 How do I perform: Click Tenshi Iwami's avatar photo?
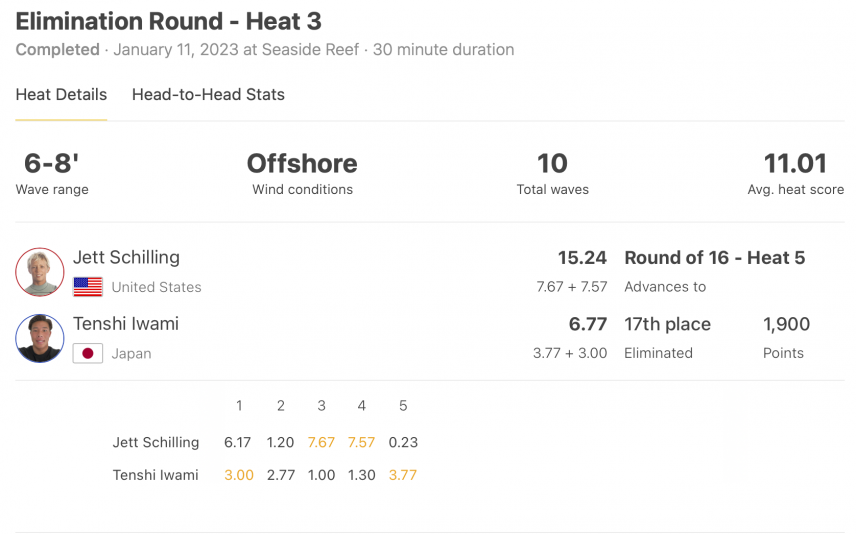(40, 339)
